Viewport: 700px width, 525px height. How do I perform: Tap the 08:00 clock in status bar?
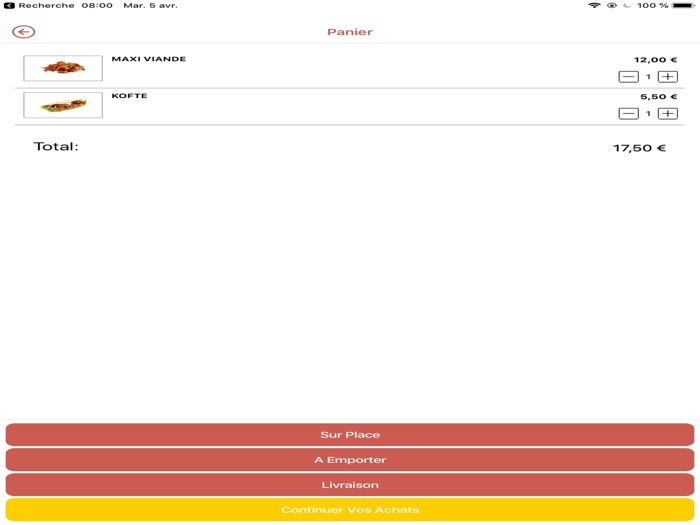97,5
